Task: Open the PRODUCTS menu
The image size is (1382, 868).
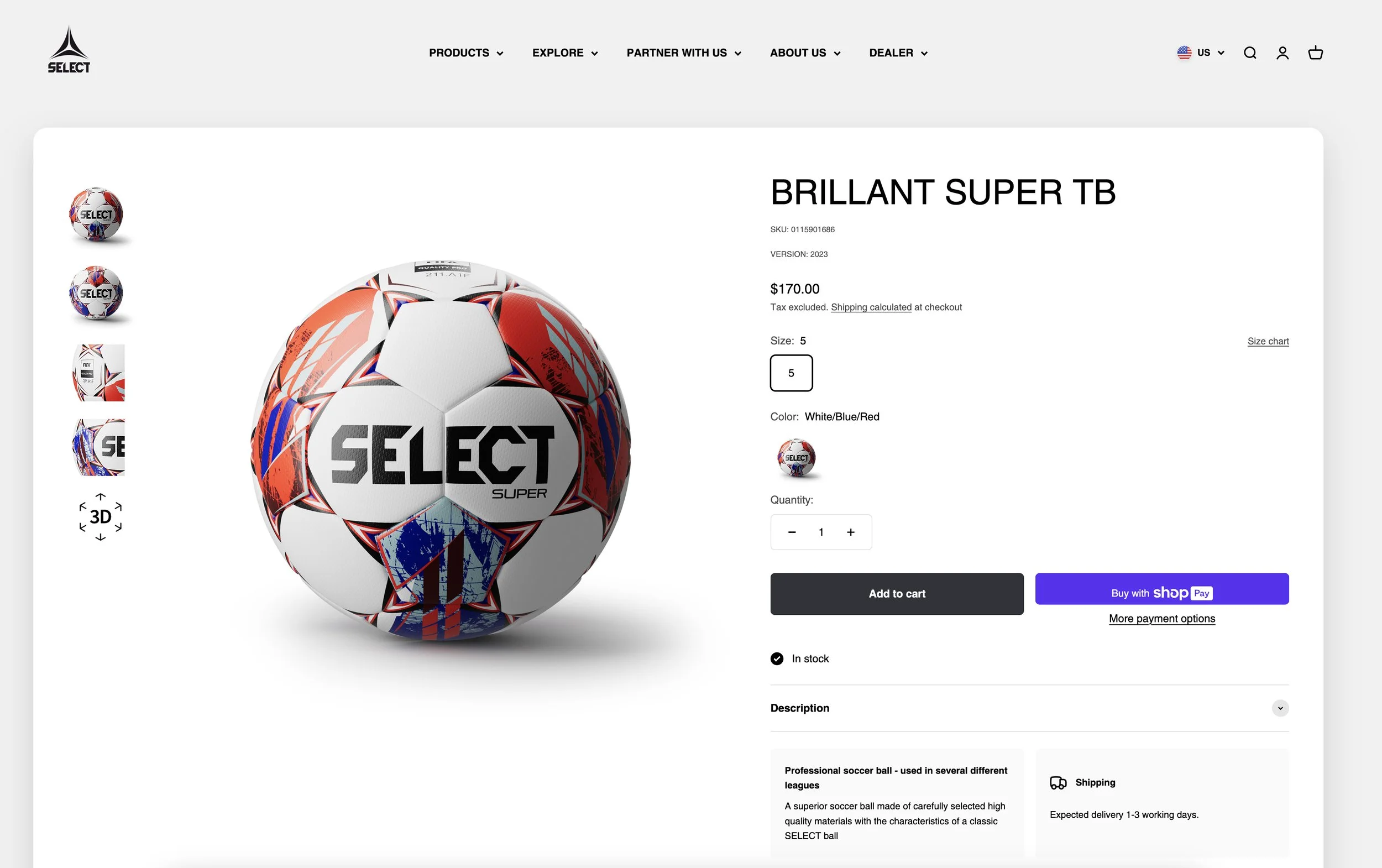Action: tap(466, 53)
